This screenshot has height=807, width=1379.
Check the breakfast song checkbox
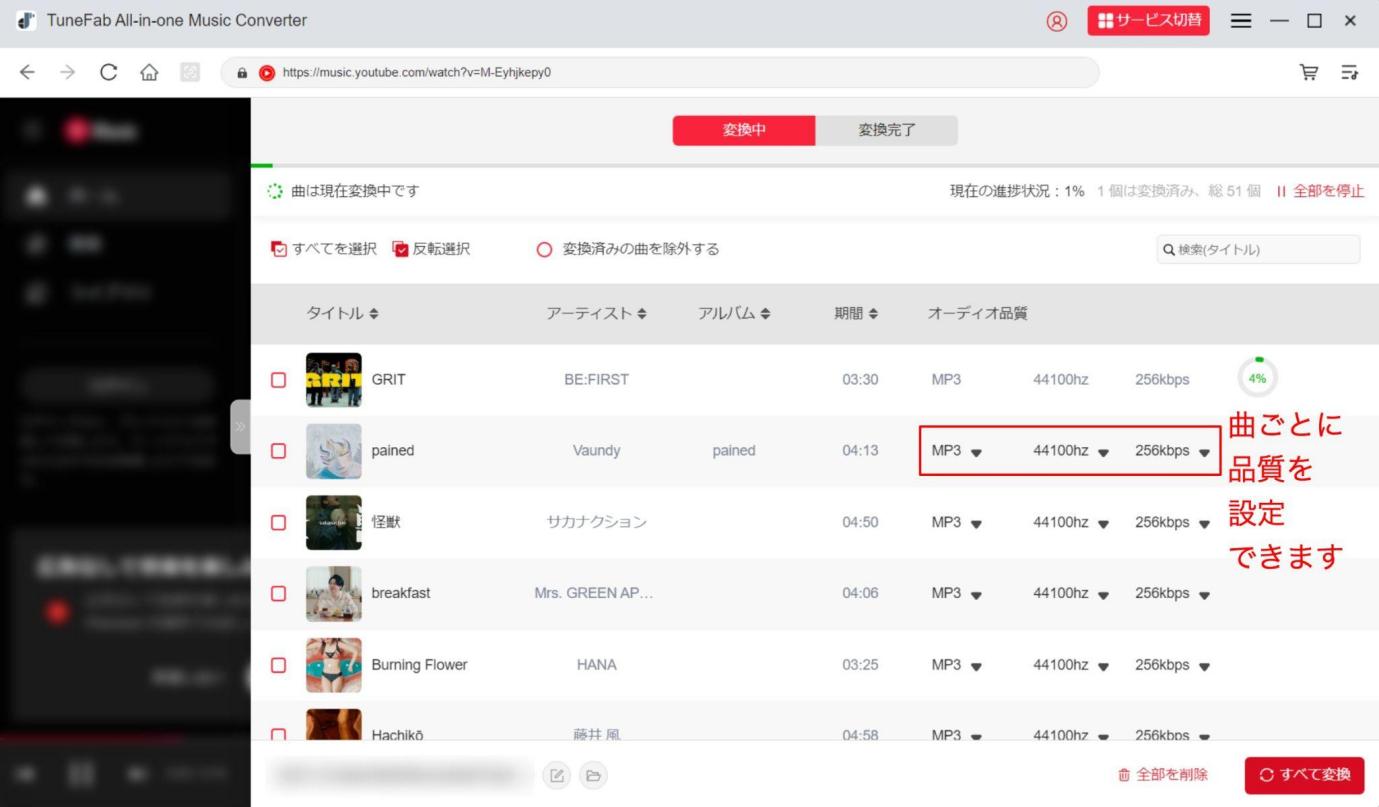tap(279, 593)
